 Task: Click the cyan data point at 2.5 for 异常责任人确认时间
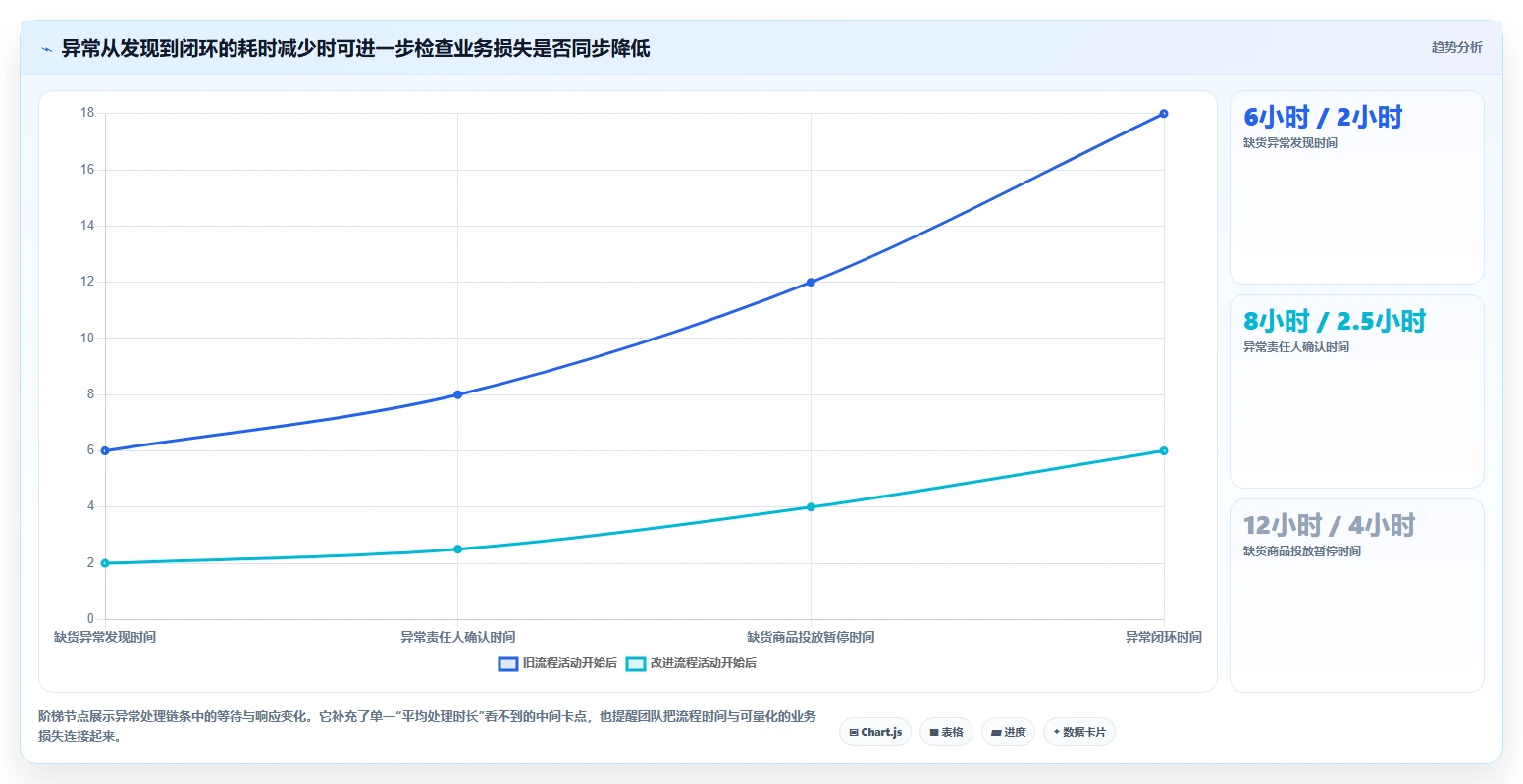458,549
